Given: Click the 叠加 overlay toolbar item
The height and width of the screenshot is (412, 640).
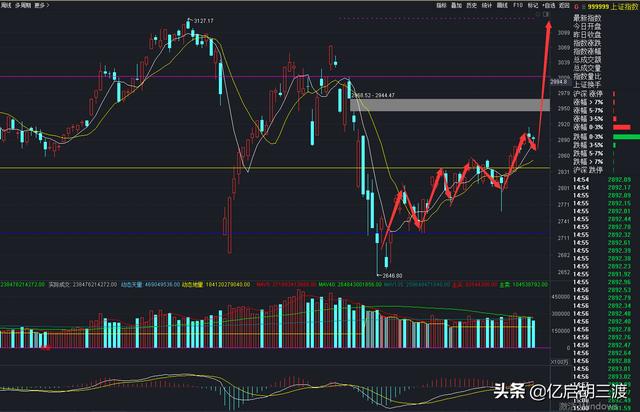Looking at the screenshot, I should pyautogui.click(x=456, y=5).
